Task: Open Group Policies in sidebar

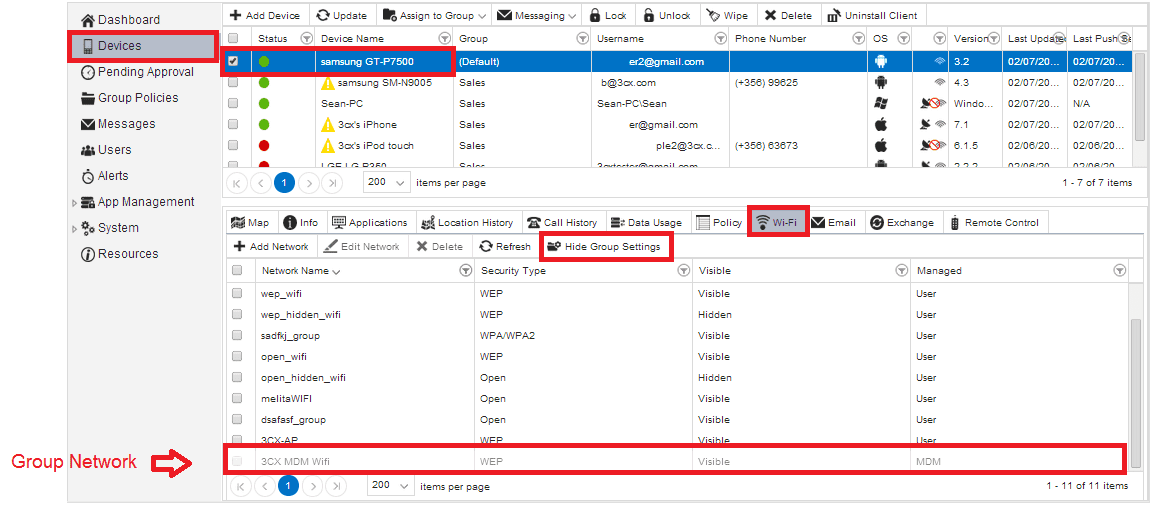Action: 129,98
